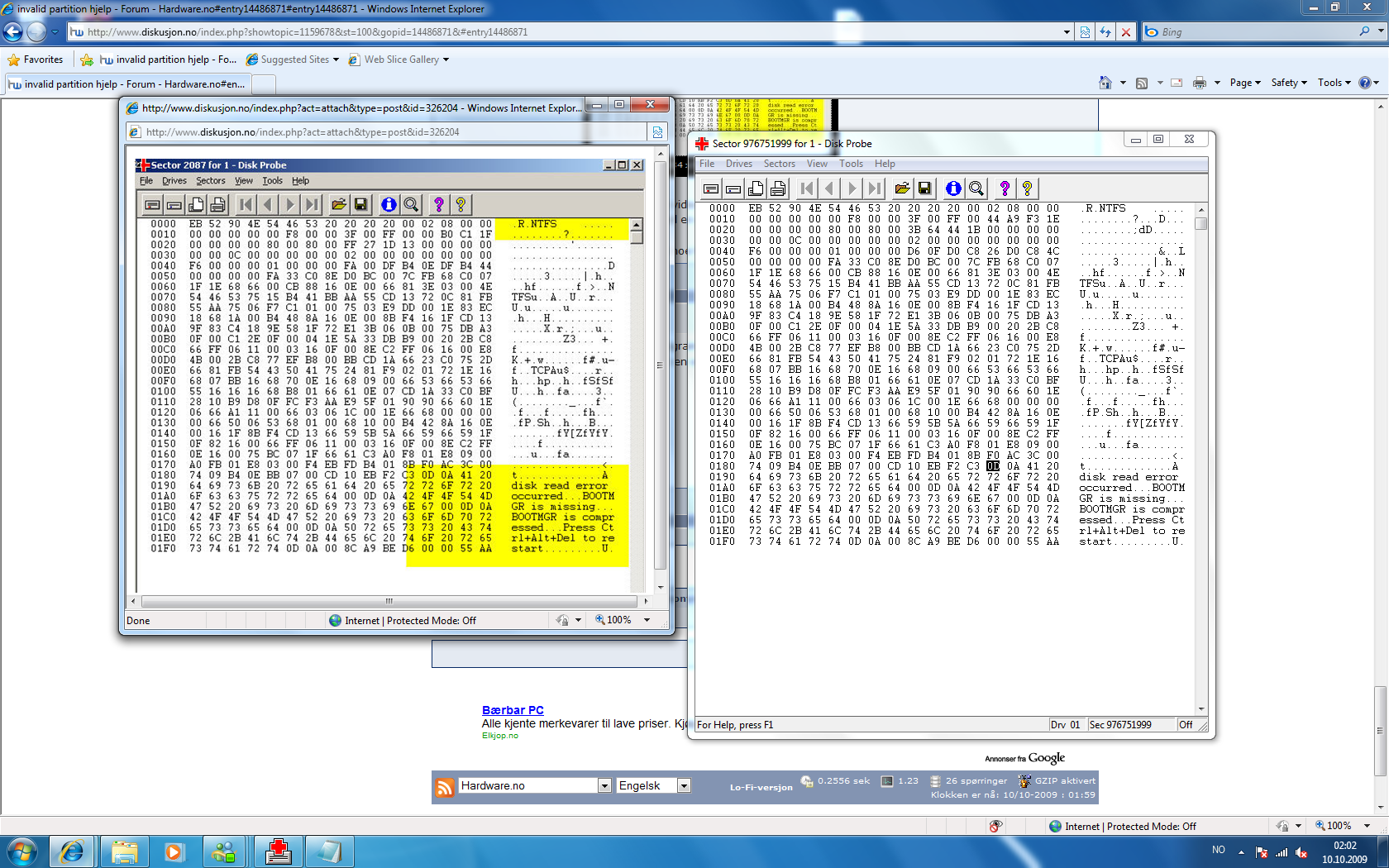Viewport: 1389px width, 868px height.
Task: Go to previous sector in right Disk Probe
Action: coord(830,188)
